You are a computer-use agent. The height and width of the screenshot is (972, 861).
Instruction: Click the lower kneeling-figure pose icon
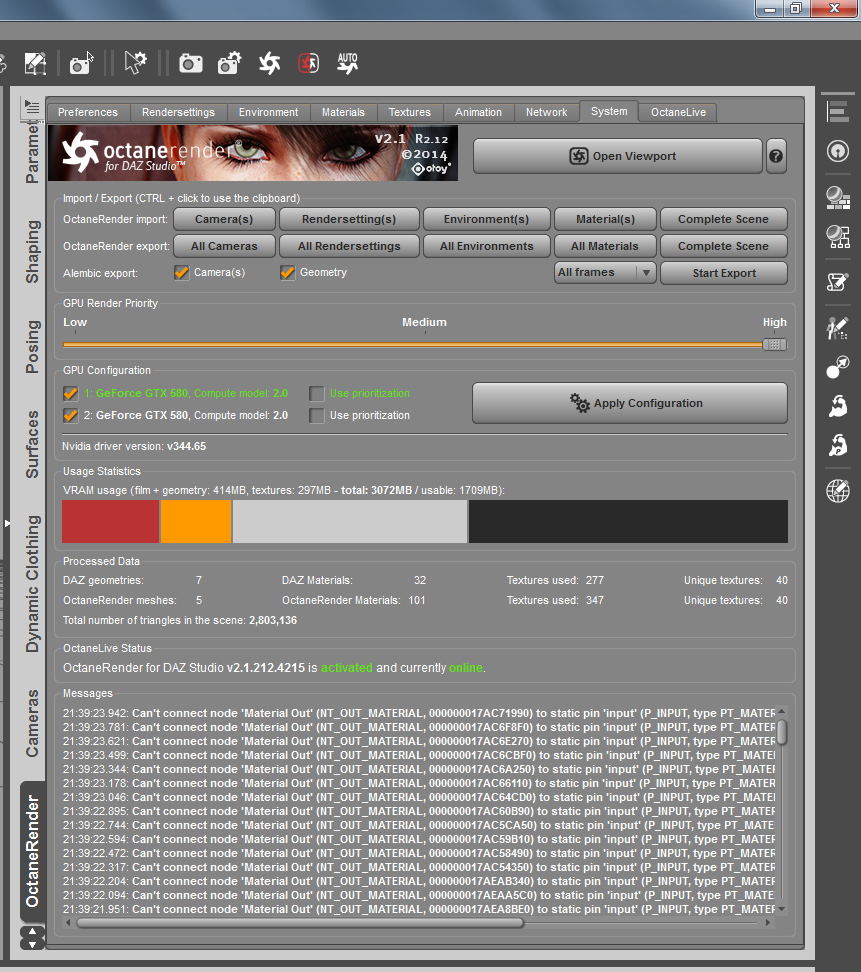click(837, 445)
